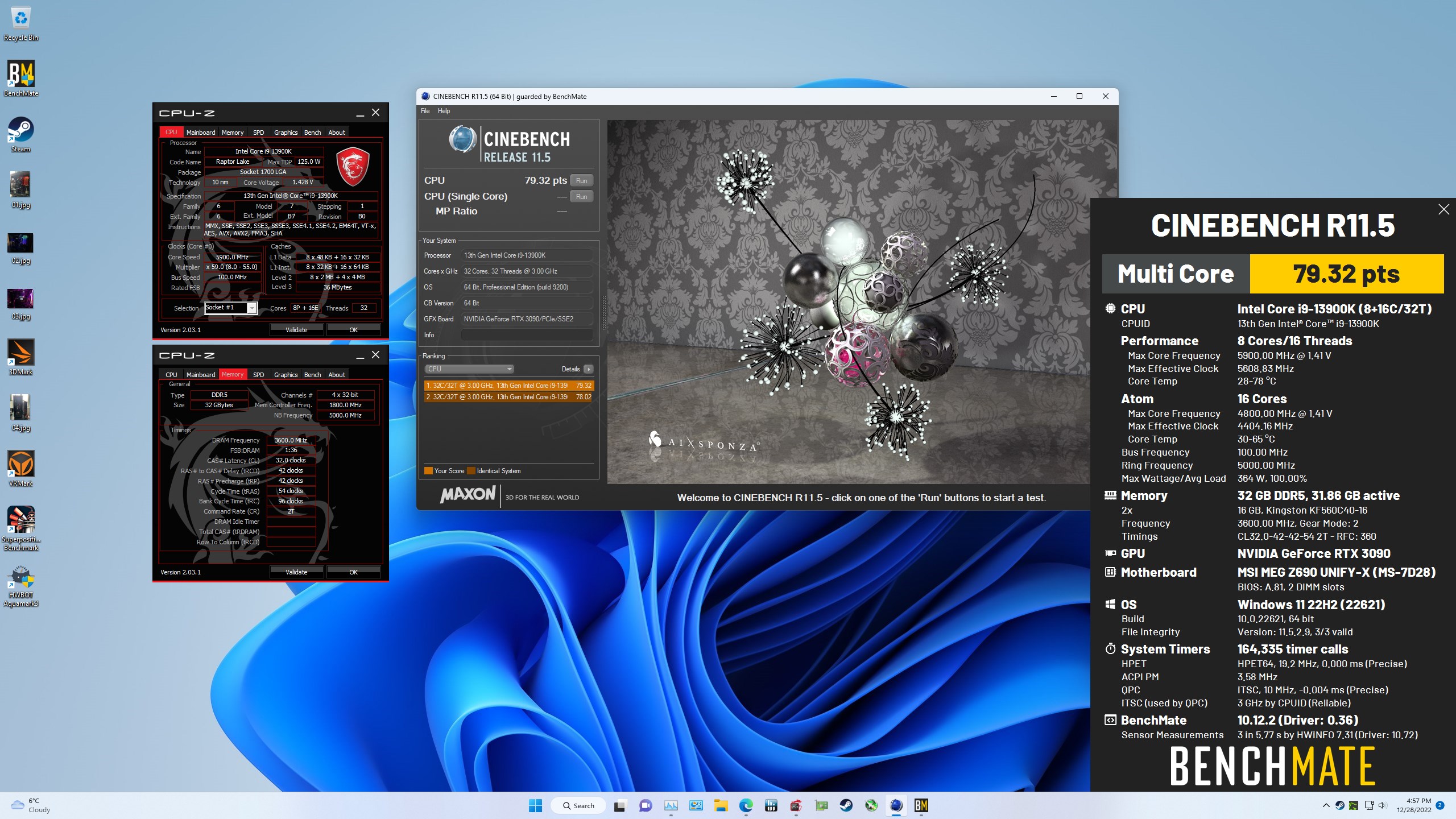Open the VRMark desktop shortcut

[21, 469]
